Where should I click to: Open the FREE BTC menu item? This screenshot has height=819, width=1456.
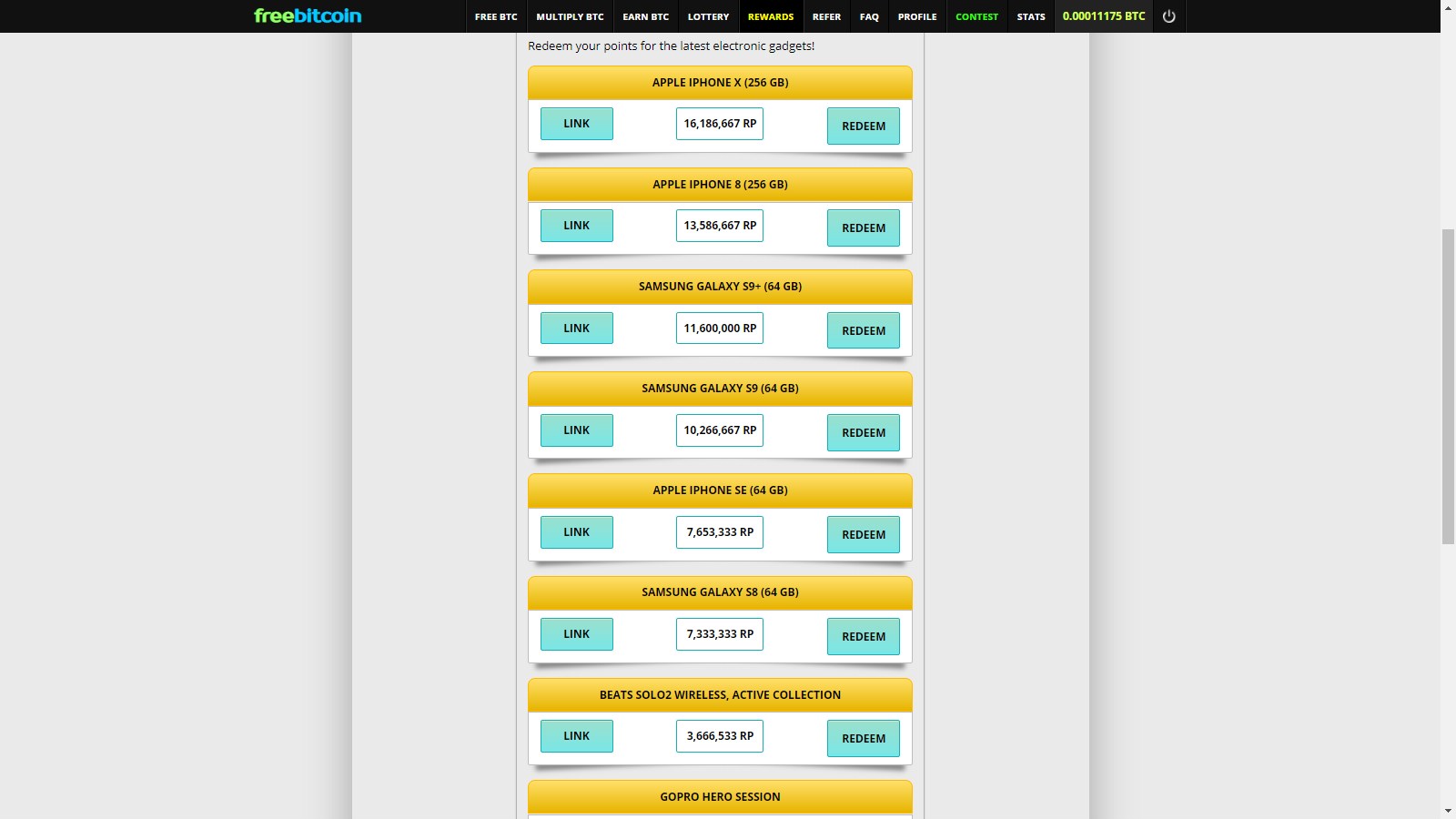tap(496, 16)
